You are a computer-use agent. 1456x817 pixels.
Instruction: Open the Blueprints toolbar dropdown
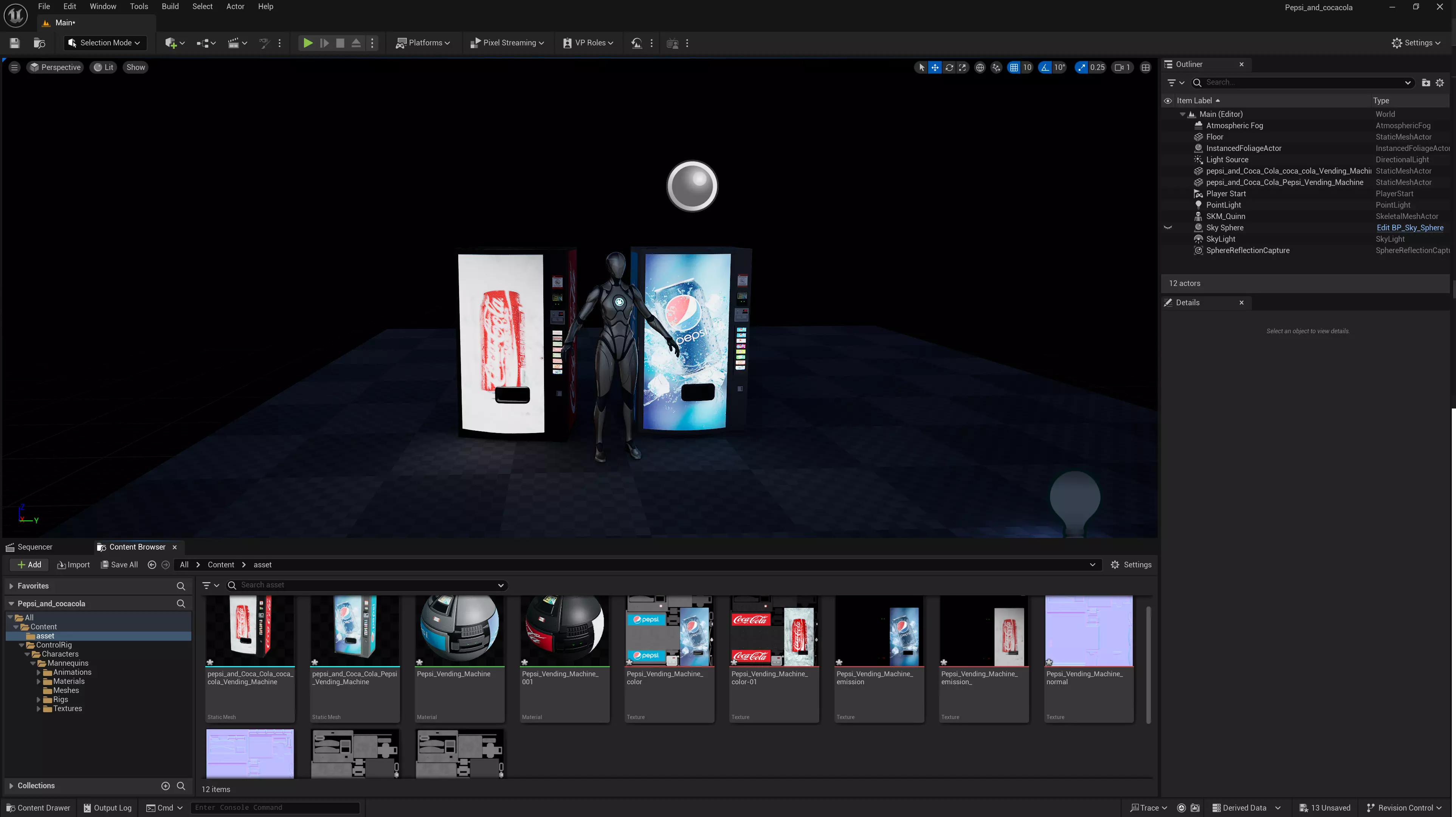206,43
